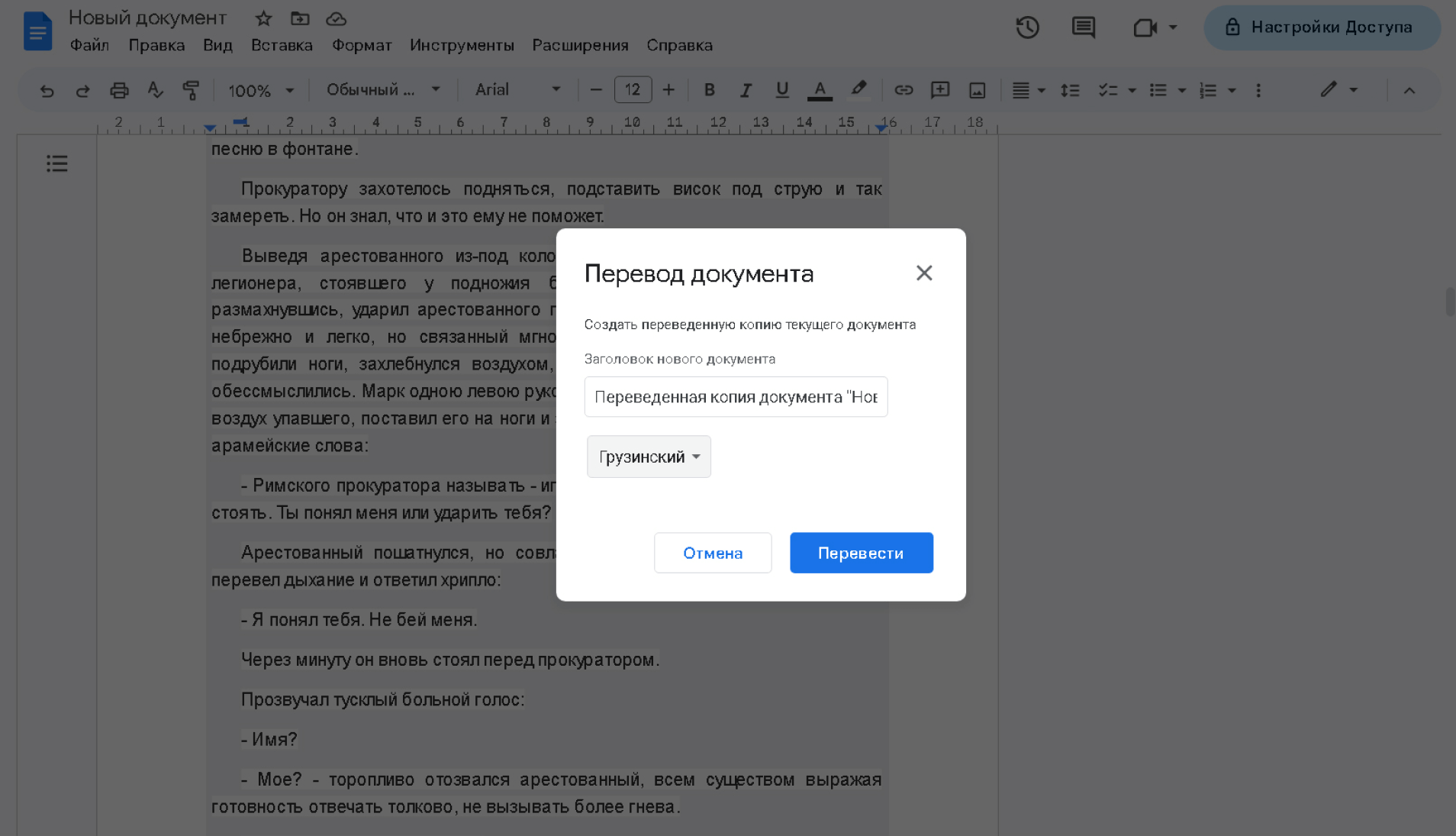
Task: Show the document outline icon
Action: (57, 163)
